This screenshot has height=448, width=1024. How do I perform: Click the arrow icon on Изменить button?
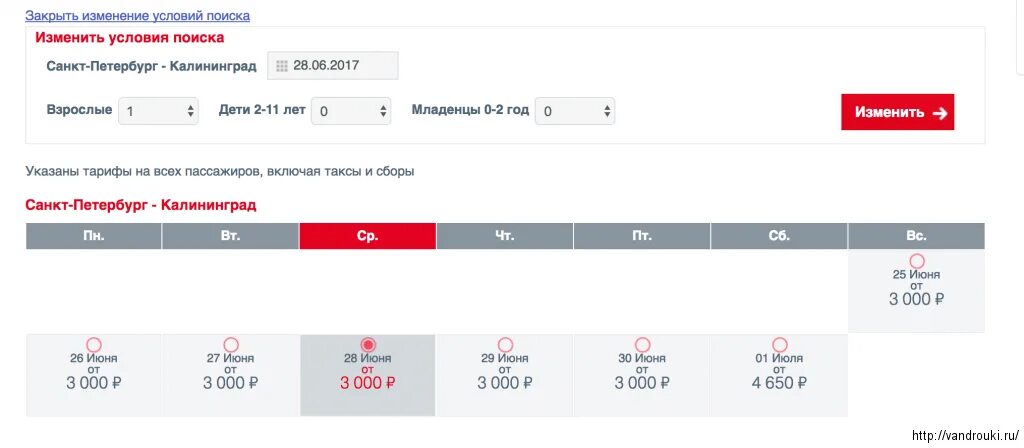pos(940,113)
